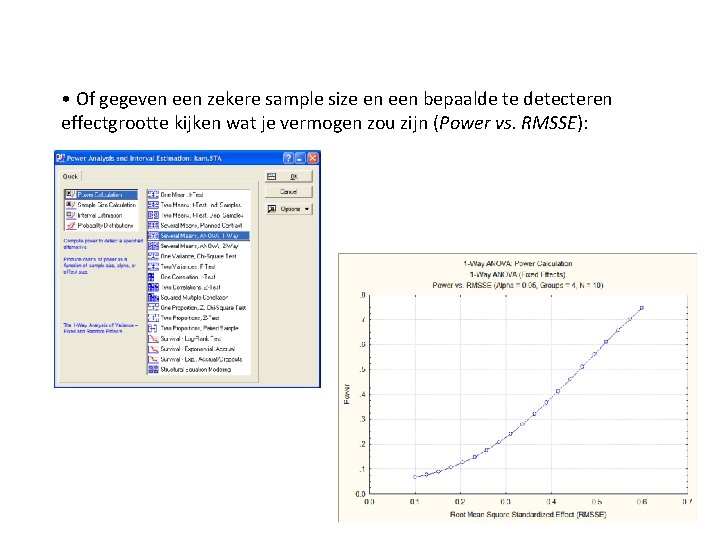Click the One Variance, Chi-Square Test icon
Image resolution: width=720 pixels, height=540 pixels.
point(153,256)
